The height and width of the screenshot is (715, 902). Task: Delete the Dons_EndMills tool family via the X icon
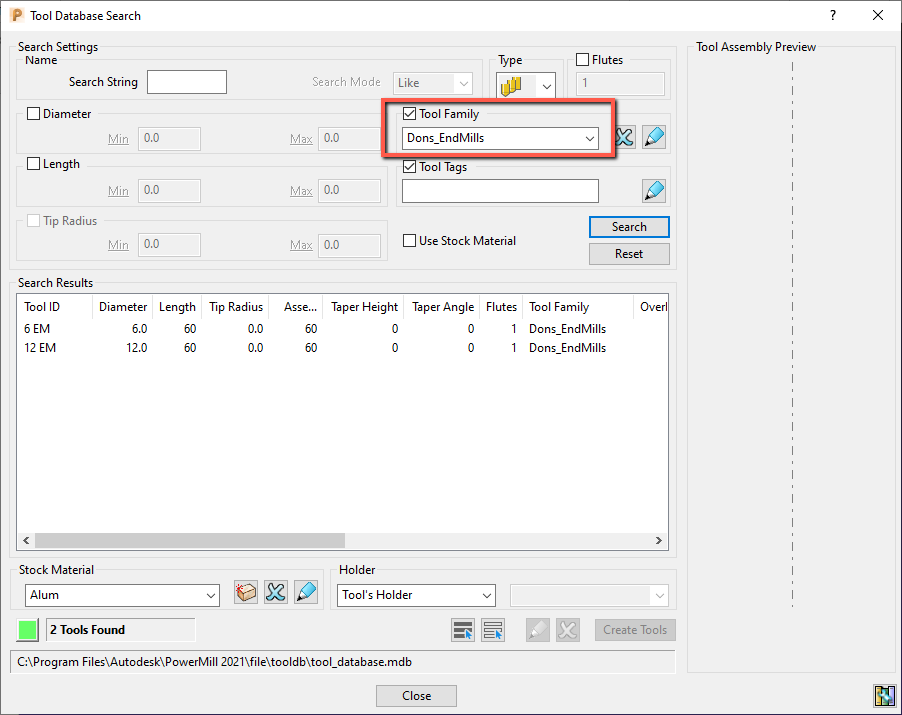(624, 137)
